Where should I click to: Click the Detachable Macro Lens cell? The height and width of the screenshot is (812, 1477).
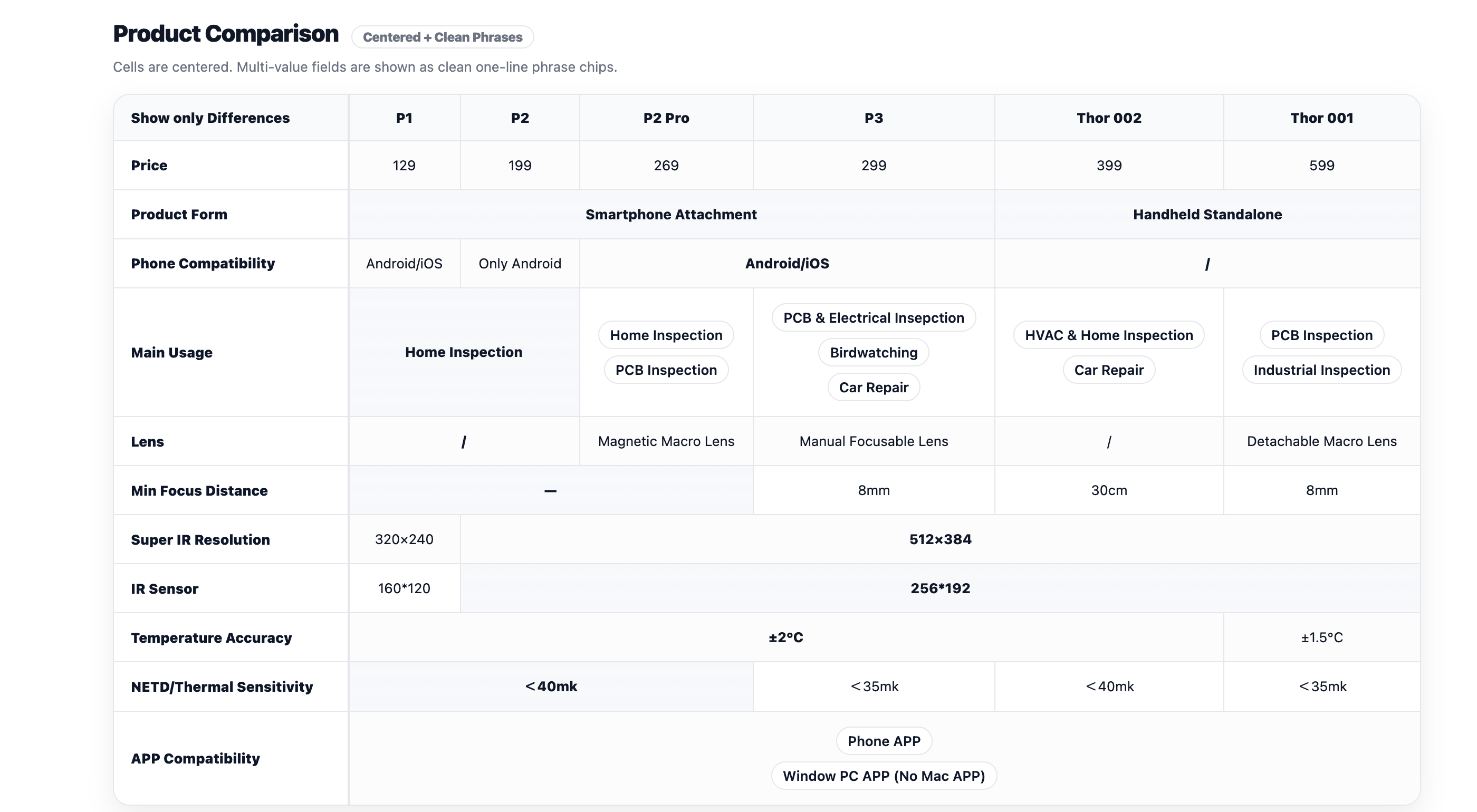tap(1321, 441)
